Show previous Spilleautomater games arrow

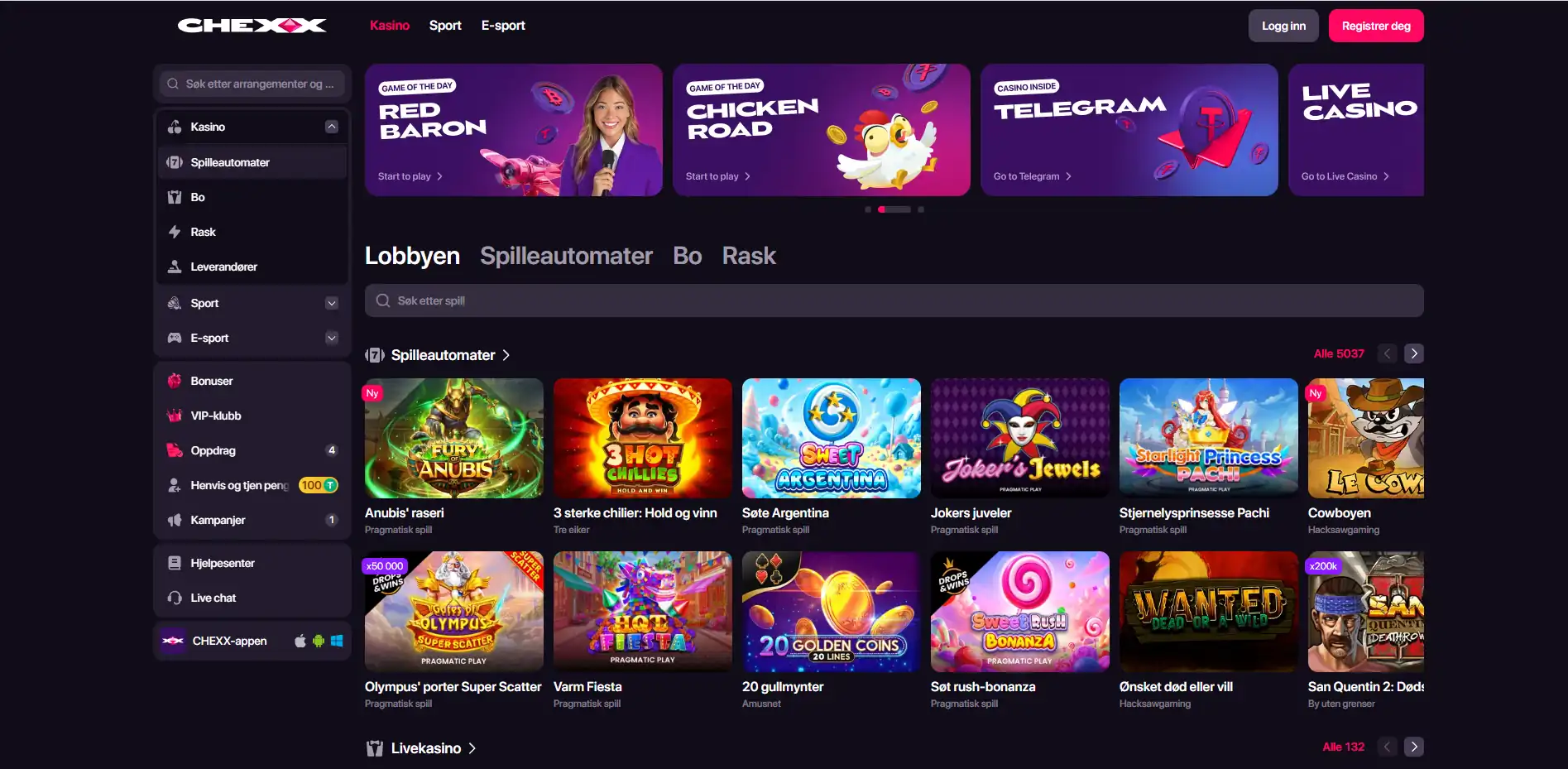coord(1388,353)
